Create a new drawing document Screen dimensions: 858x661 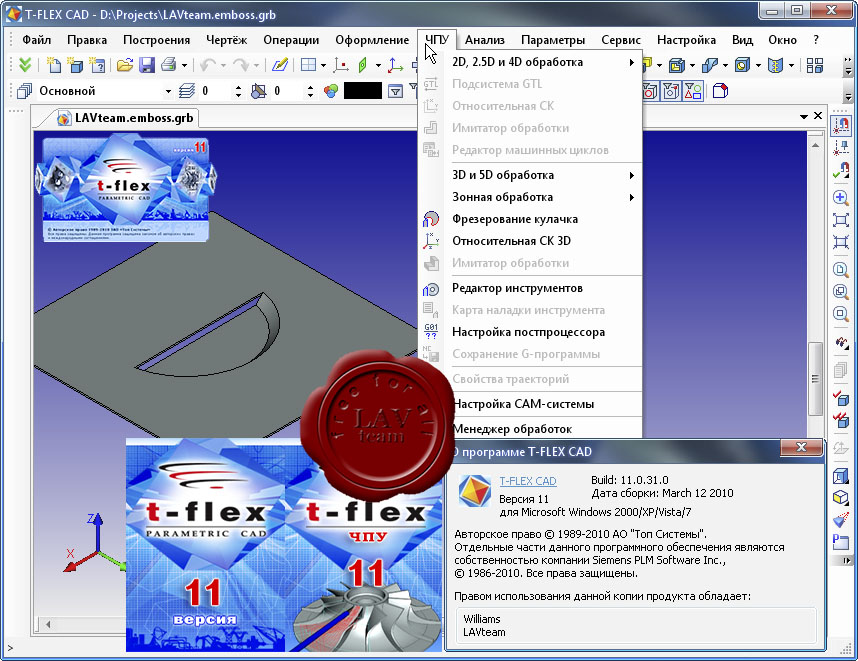pos(54,65)
